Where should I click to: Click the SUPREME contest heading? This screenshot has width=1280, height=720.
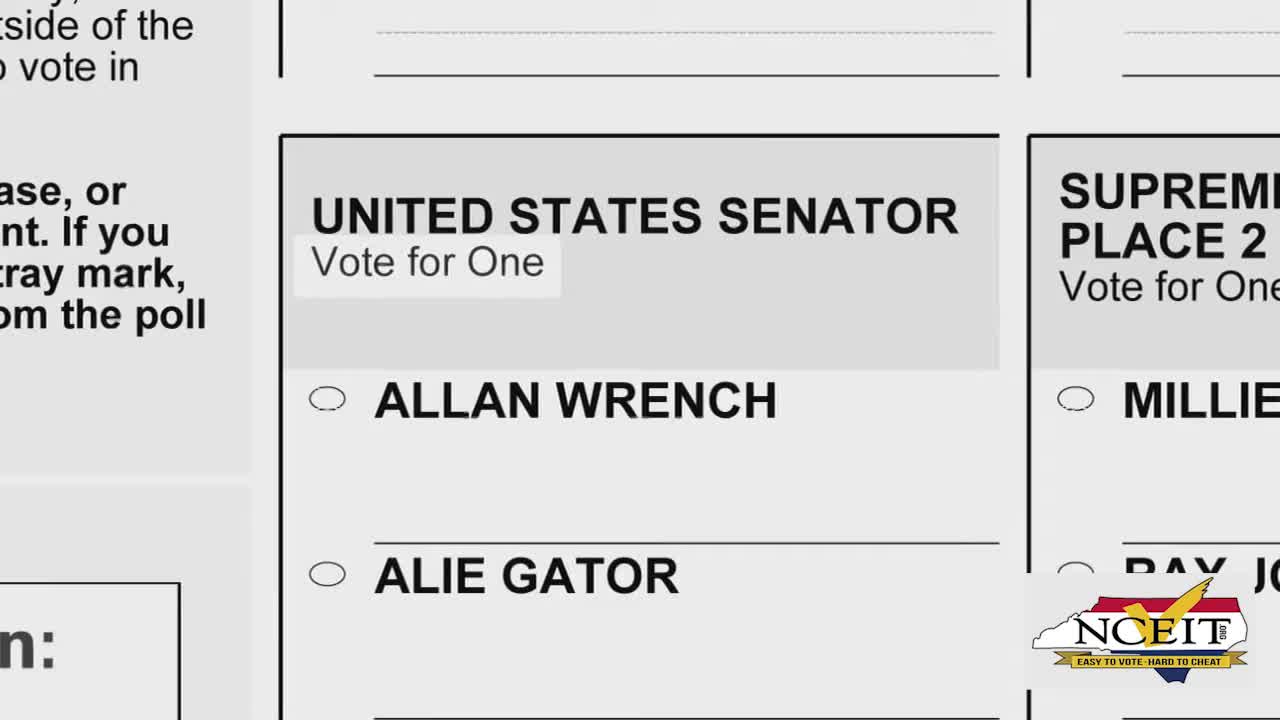1168,191
